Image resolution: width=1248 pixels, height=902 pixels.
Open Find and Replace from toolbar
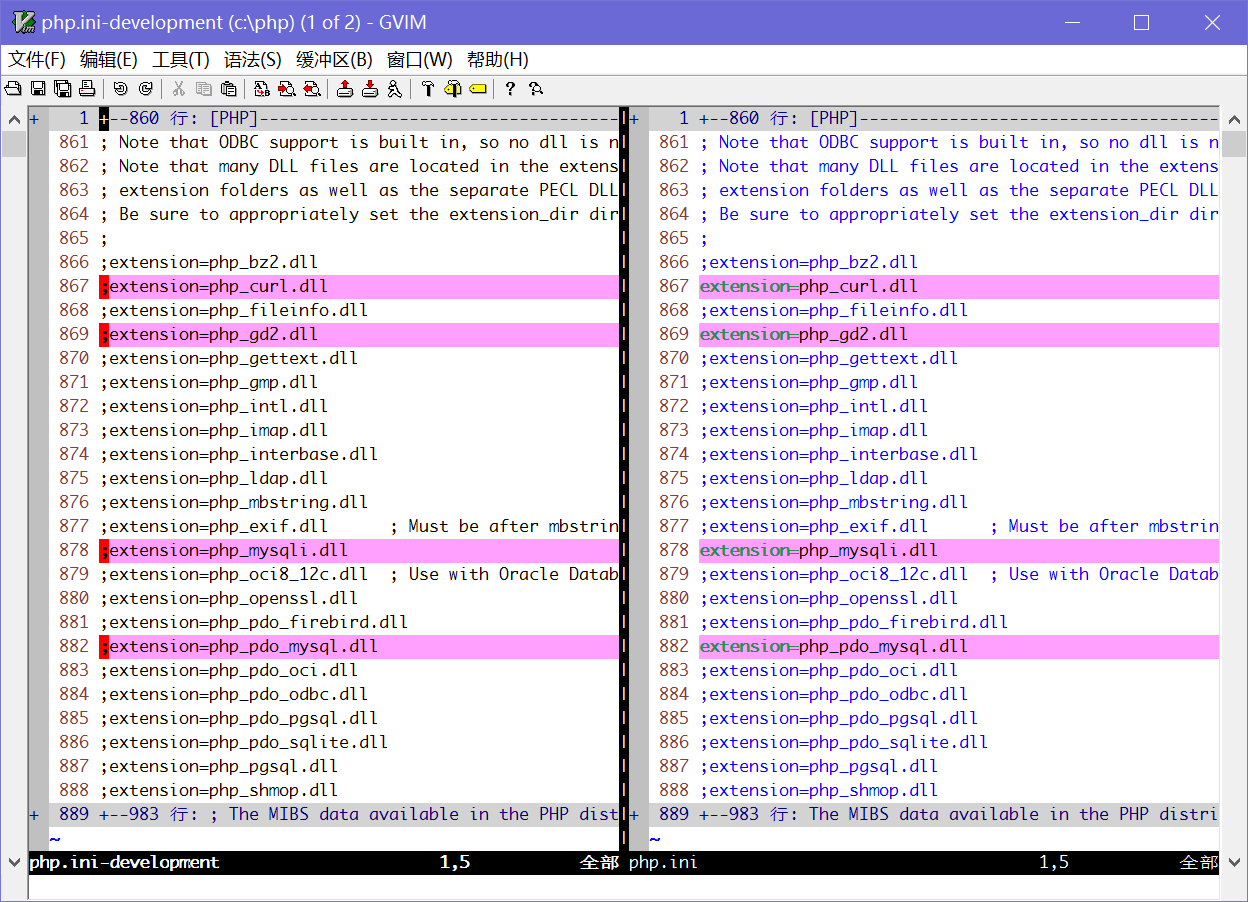coord(262,89)
